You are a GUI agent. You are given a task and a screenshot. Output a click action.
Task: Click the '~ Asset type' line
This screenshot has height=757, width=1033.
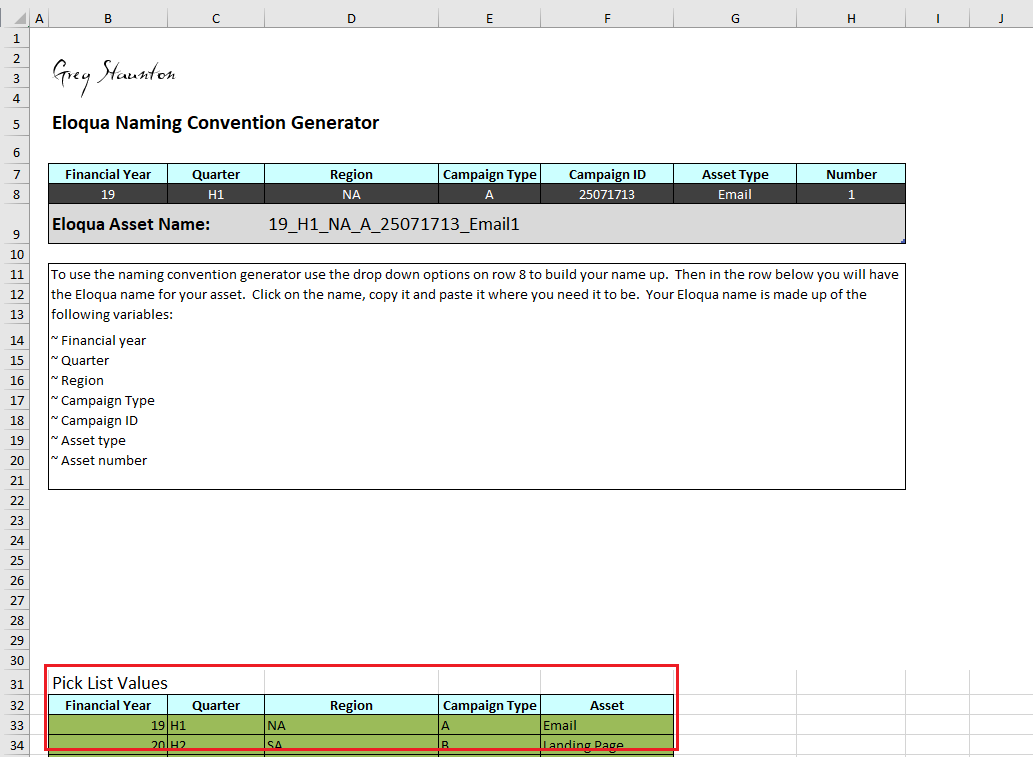[88, 440]
